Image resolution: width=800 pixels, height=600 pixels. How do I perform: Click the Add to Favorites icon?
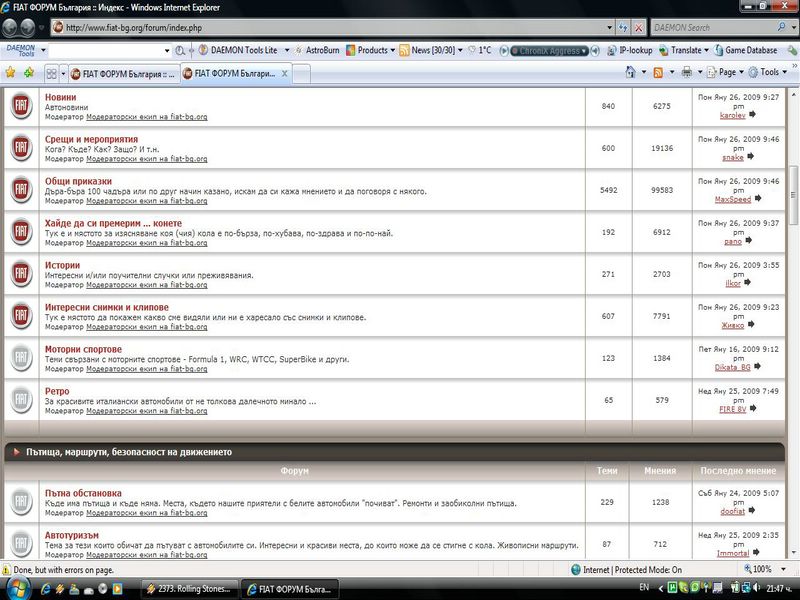click(29, 73)
